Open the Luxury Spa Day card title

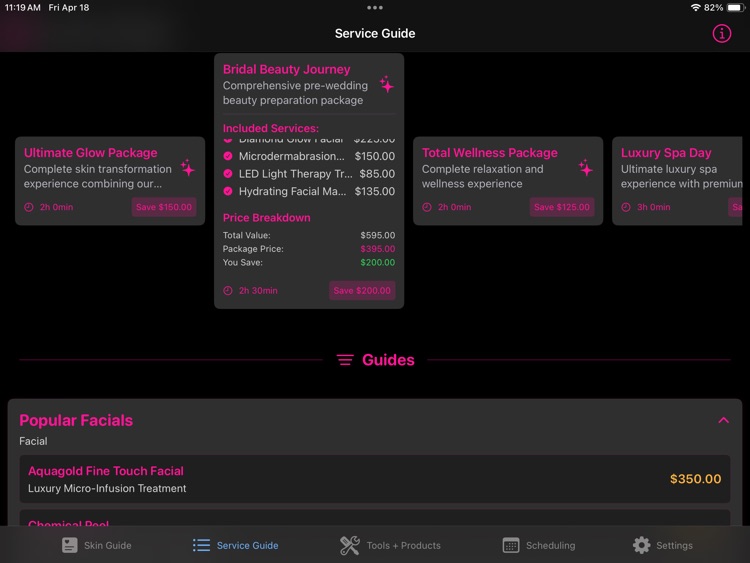[x=666, y=153]
